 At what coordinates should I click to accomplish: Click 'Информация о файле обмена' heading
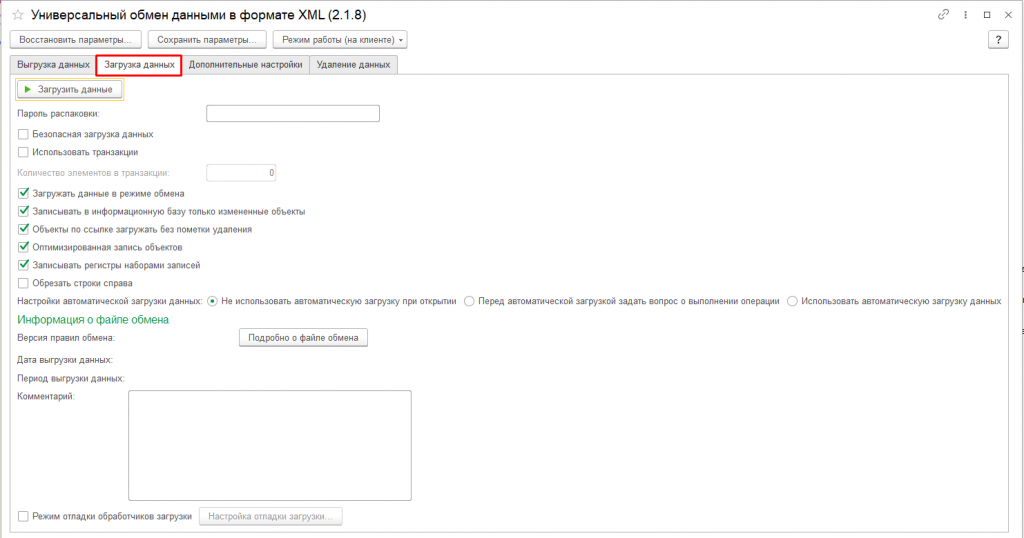click(x=93, y=320)
